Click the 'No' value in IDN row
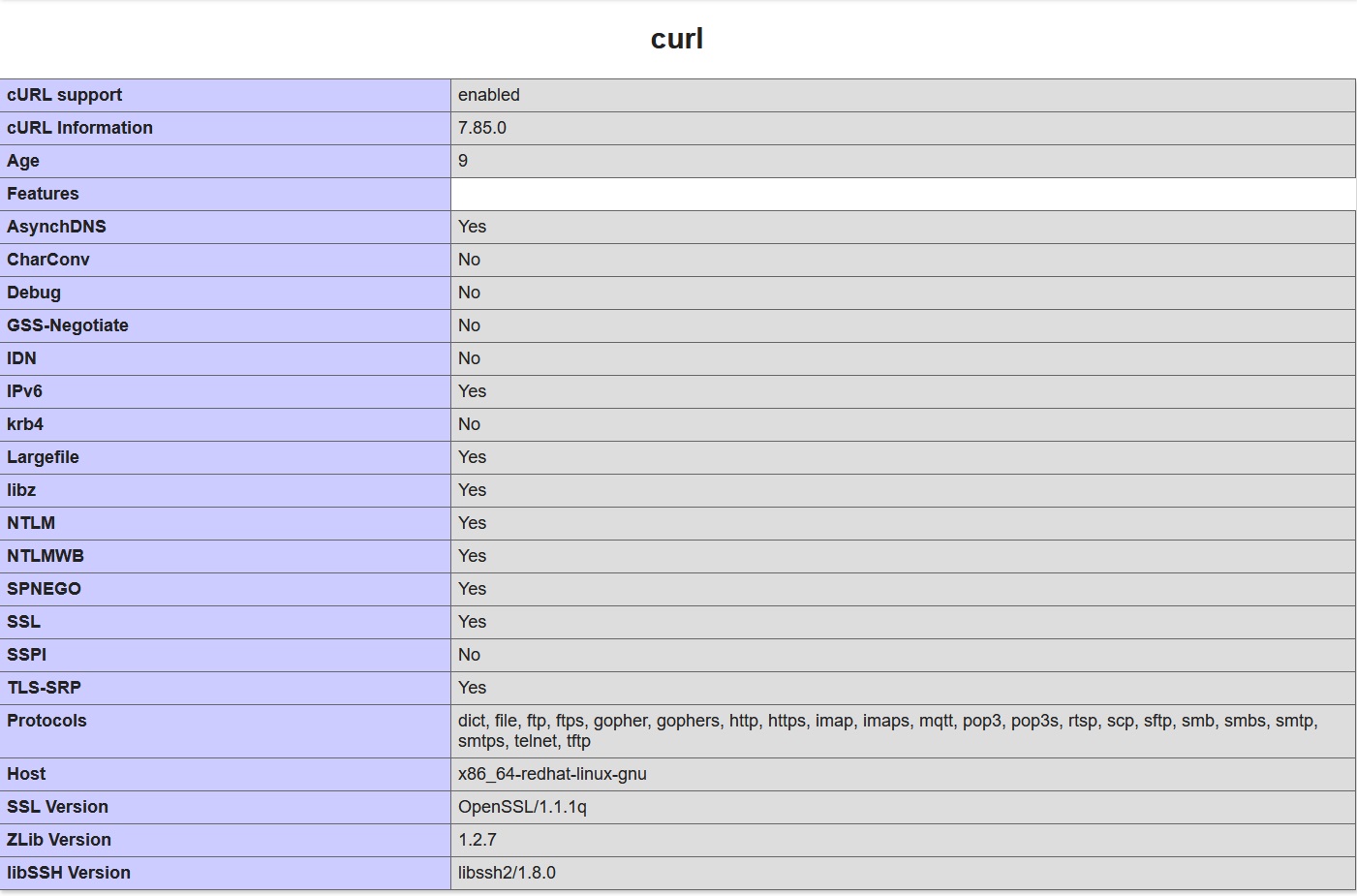The width and height of the screenshot is (1357, 896). [469, 358]
